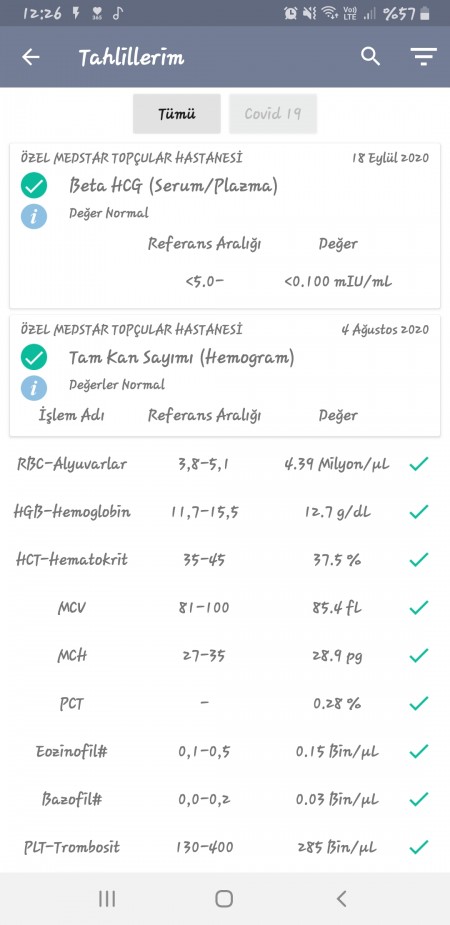
Task: Open the filter lines icon
Action: (423, 57)
